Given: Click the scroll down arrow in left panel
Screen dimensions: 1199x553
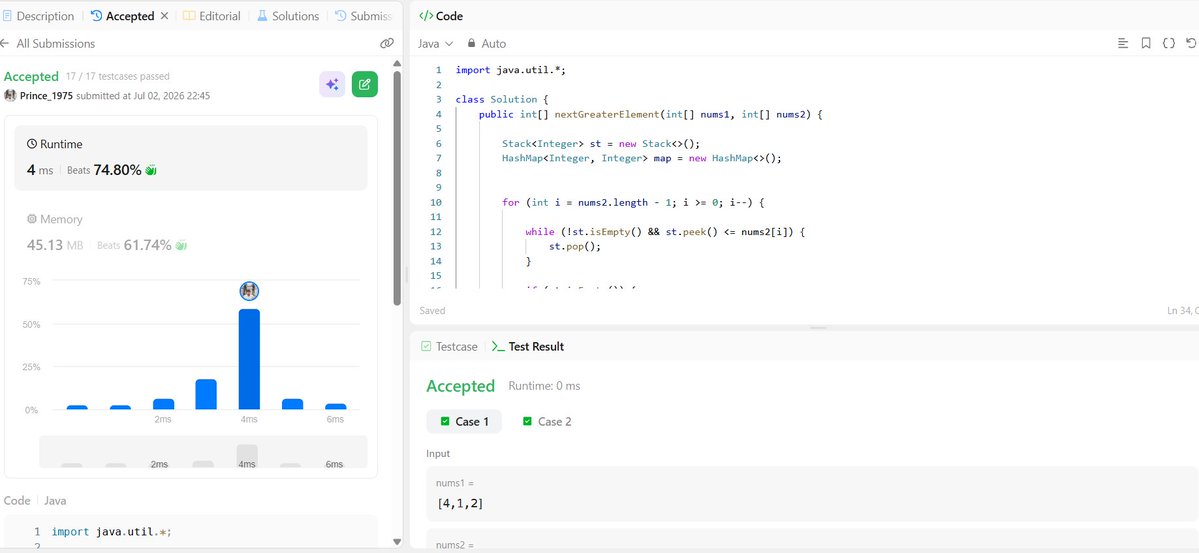Looking at the screenshot, I should pos(397,542).
